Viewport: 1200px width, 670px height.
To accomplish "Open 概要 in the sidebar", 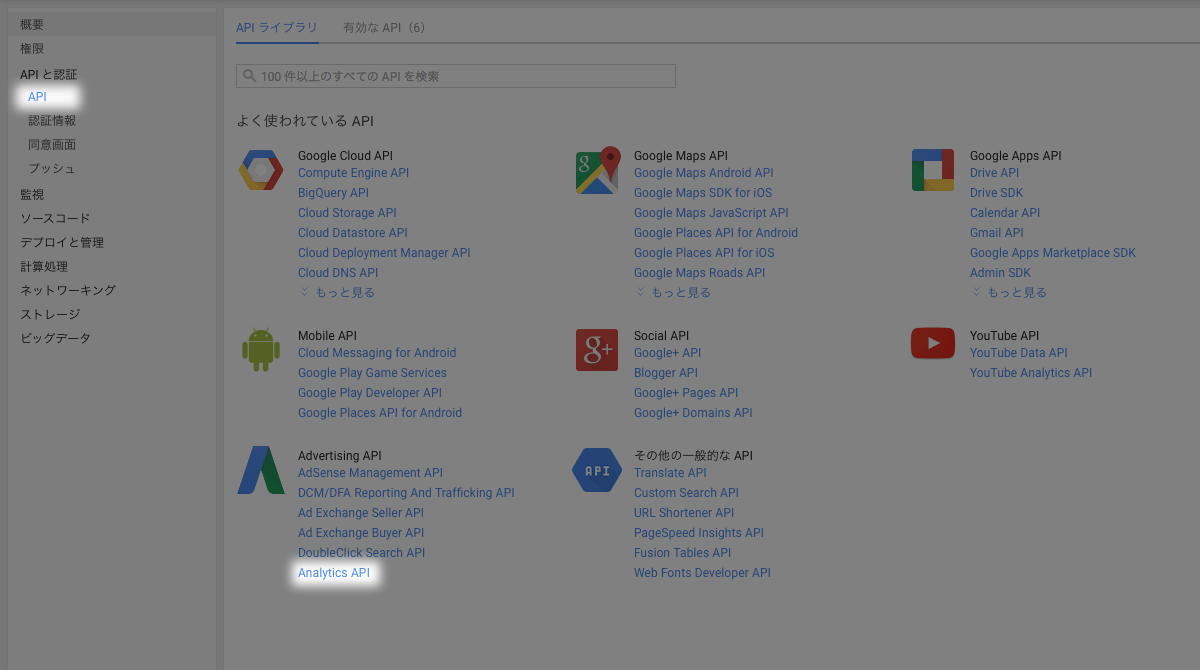I will 32,24.
